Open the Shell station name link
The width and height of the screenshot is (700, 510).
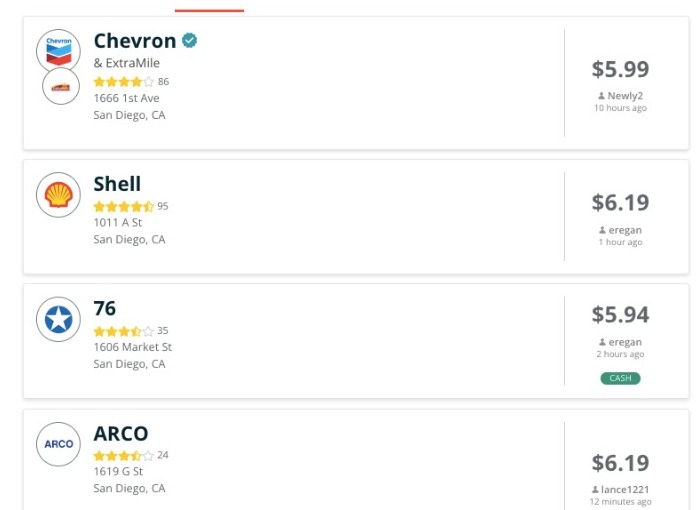(117, 184)
